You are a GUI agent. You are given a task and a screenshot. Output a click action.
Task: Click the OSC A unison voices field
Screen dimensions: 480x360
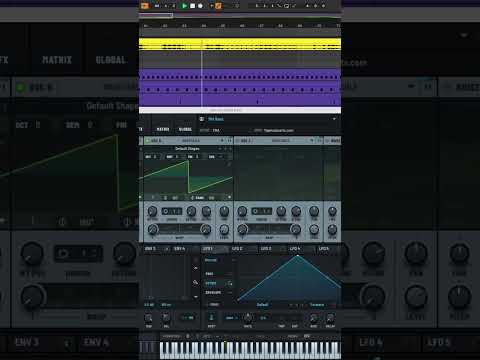tap(171, 211)
